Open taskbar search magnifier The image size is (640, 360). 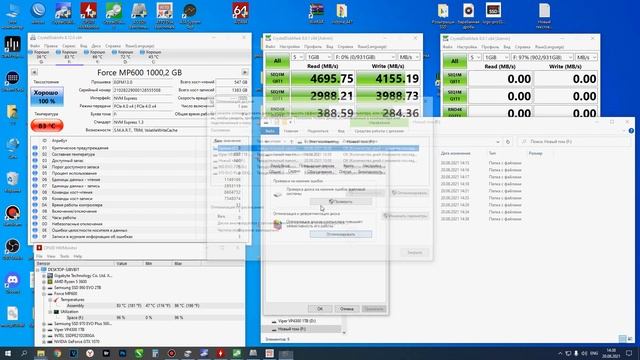pos(24,353)
